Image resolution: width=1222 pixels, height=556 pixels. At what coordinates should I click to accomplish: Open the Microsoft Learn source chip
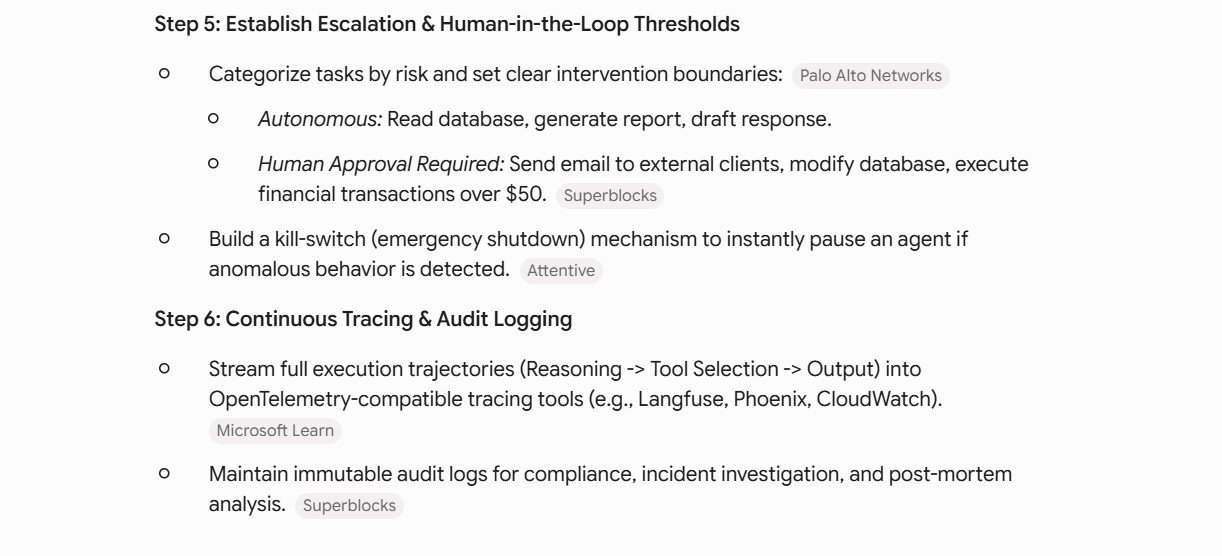275,431
